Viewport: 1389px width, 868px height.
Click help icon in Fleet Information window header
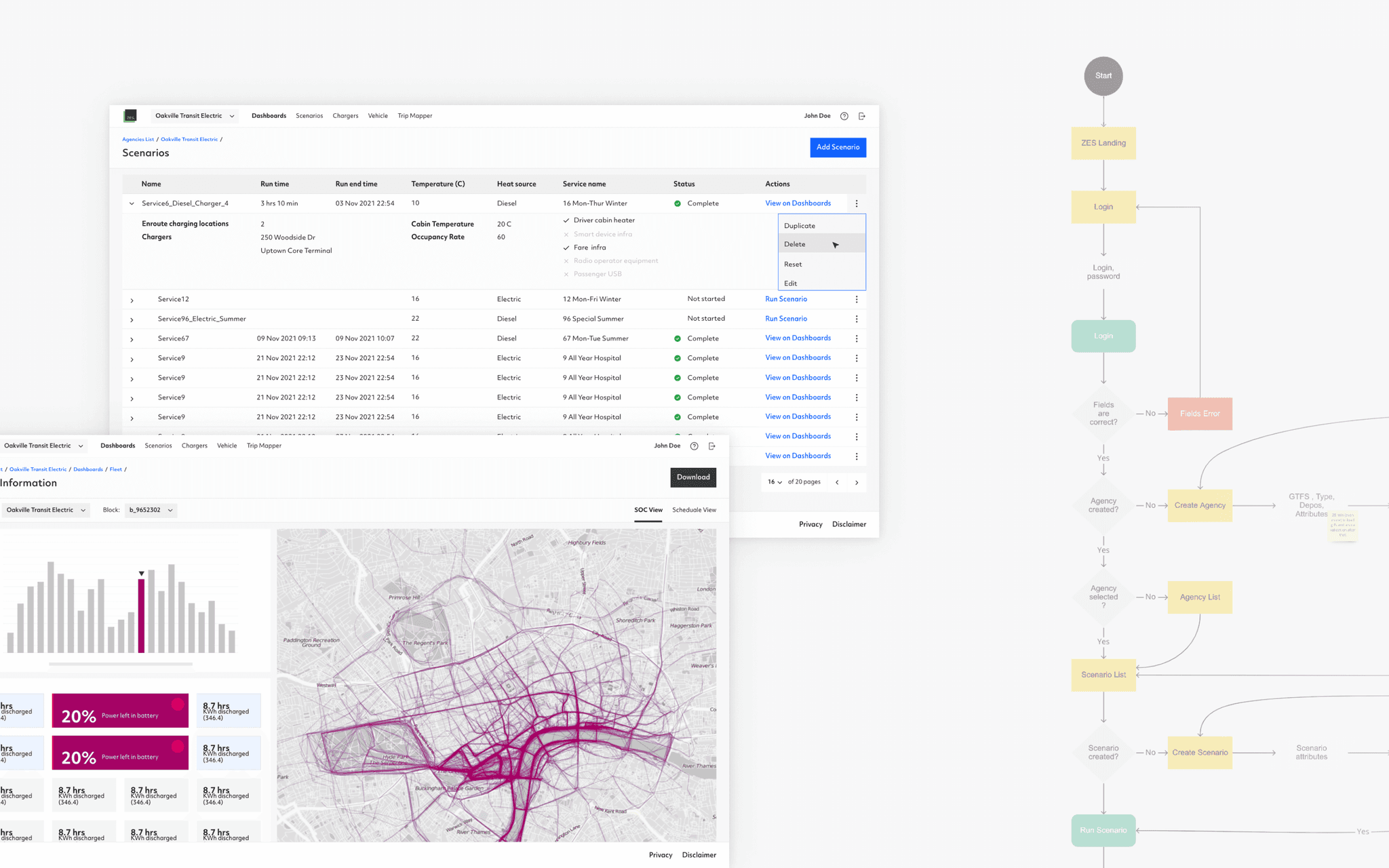coord(694,446)
